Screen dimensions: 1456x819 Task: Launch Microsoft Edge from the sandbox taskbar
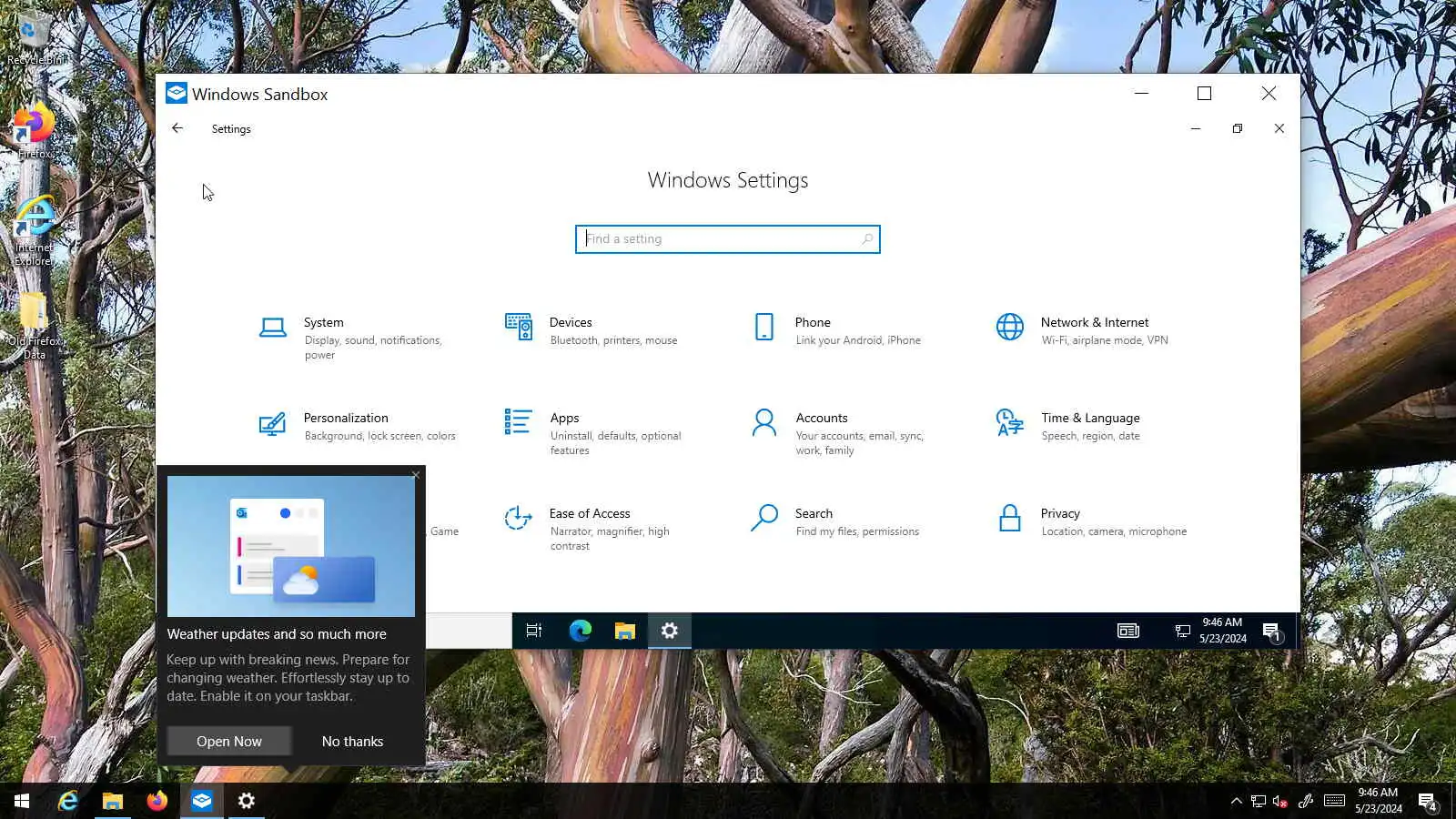[580, 631]
